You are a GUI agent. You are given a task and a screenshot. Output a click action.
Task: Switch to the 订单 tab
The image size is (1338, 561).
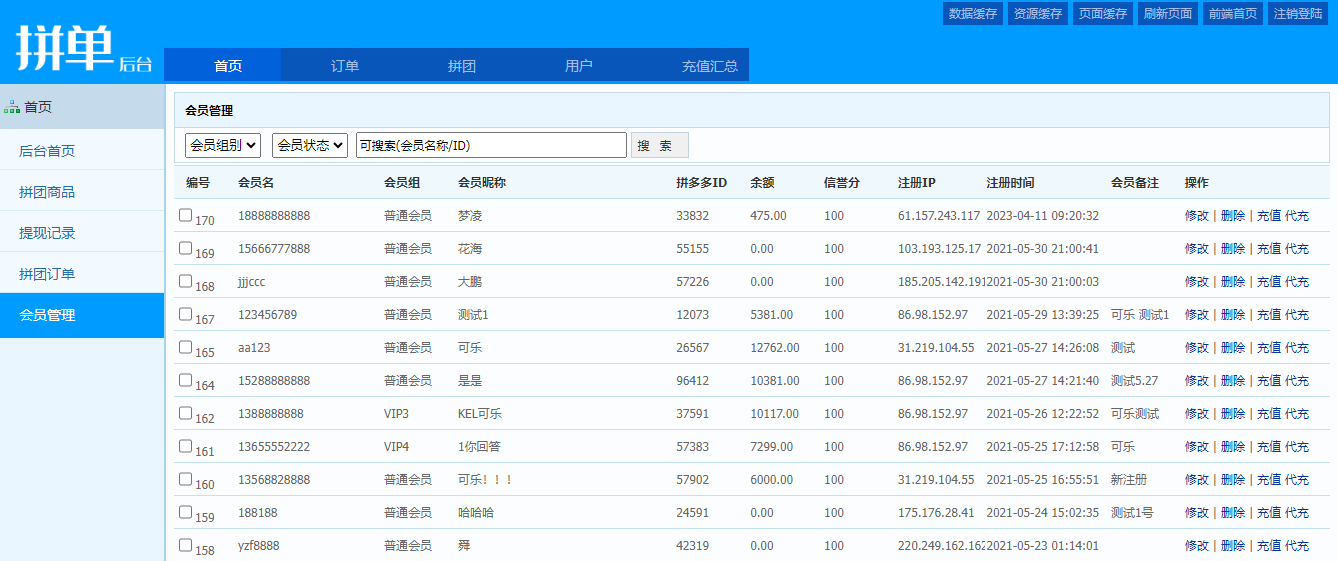pyautogui.click(x=345, y=66)
